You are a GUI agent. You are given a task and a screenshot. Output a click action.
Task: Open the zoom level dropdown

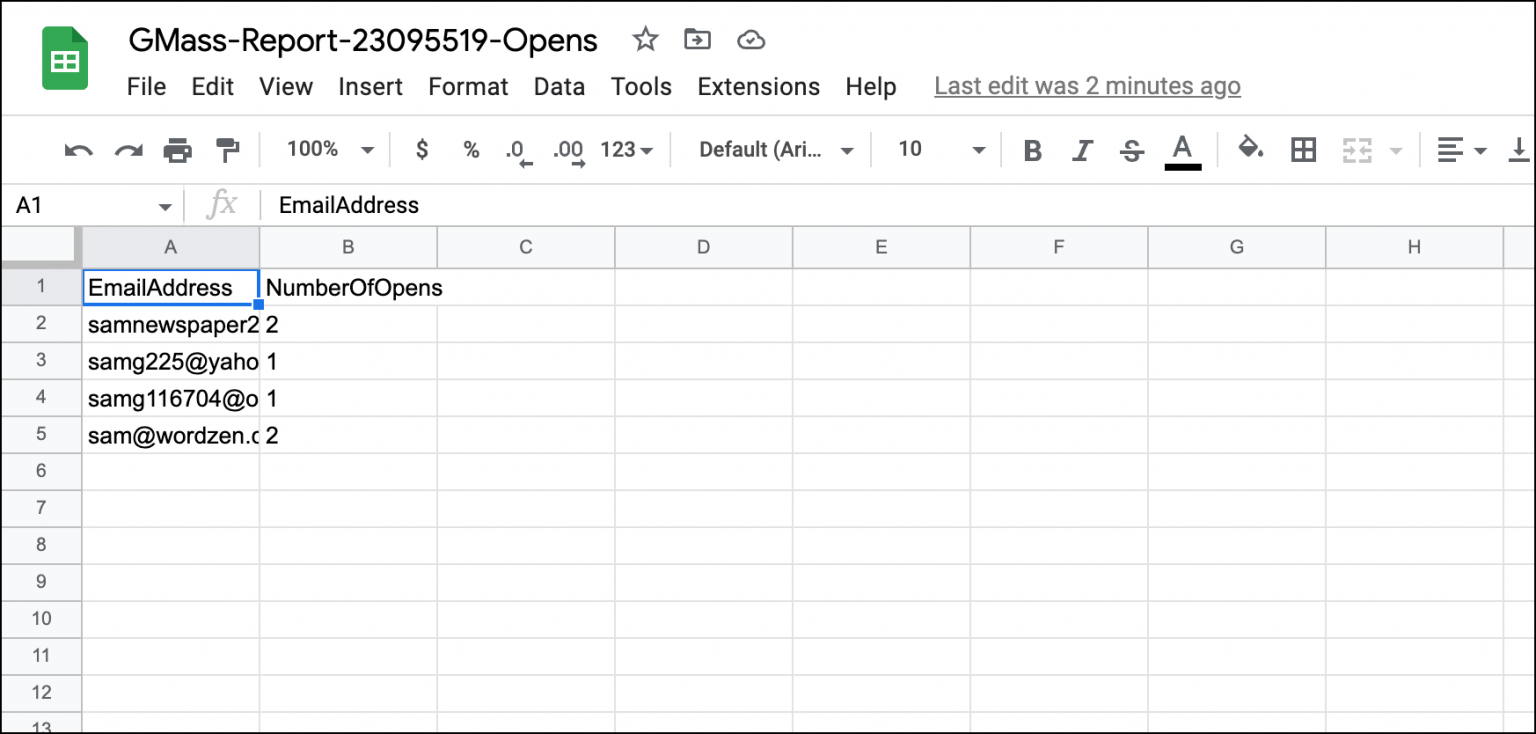pos(327,149)
